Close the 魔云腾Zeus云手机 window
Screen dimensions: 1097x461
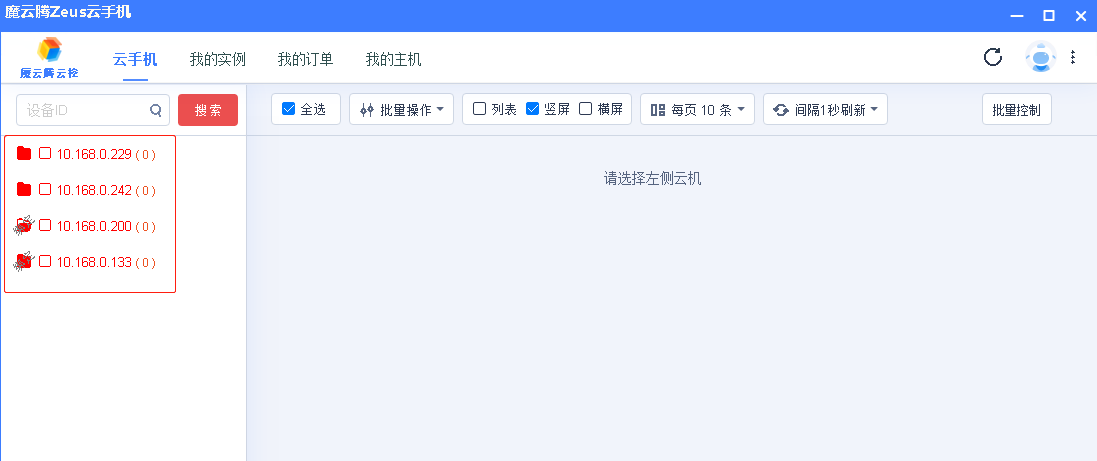[x=1081, y=15]
